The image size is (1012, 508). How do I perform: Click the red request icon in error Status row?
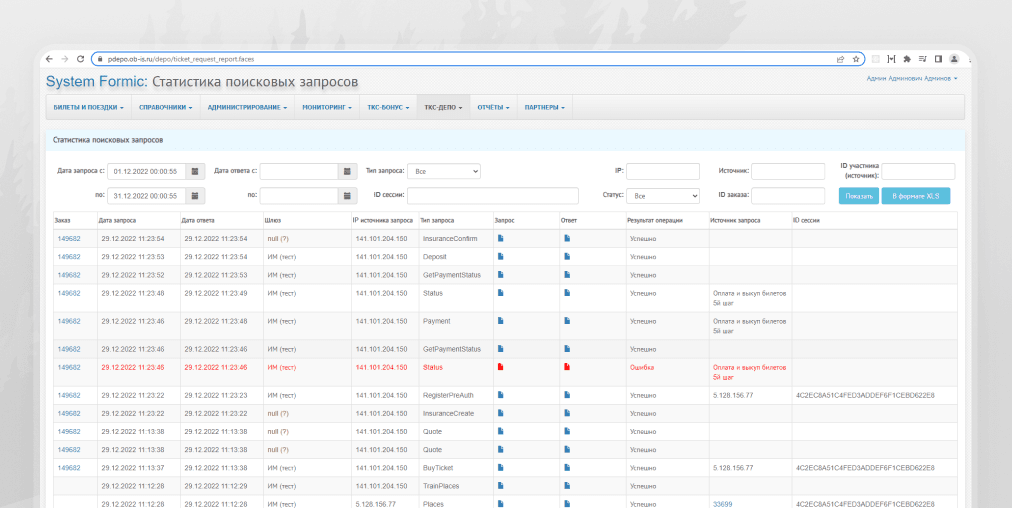(x=500, y=367)
